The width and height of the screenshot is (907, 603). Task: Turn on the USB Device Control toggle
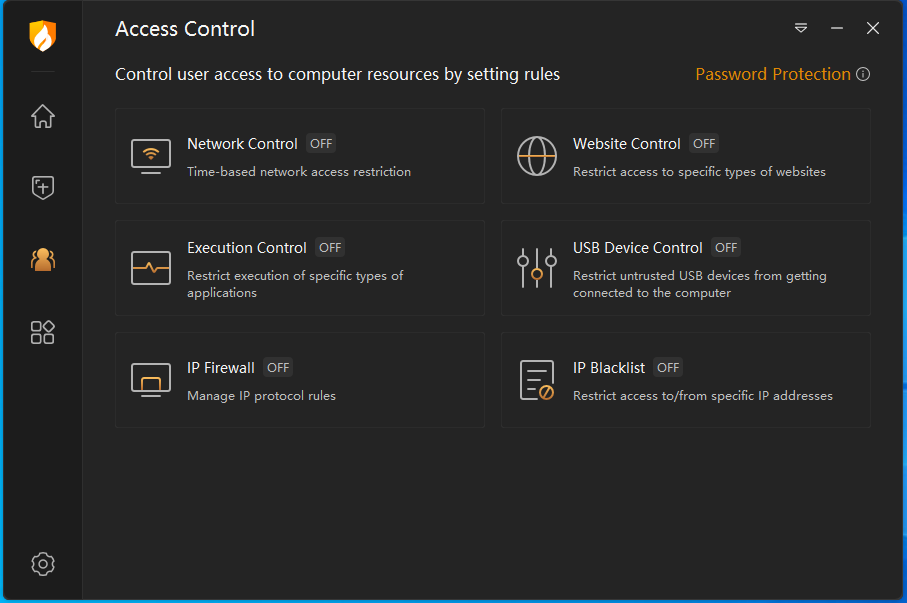(726, 248)
